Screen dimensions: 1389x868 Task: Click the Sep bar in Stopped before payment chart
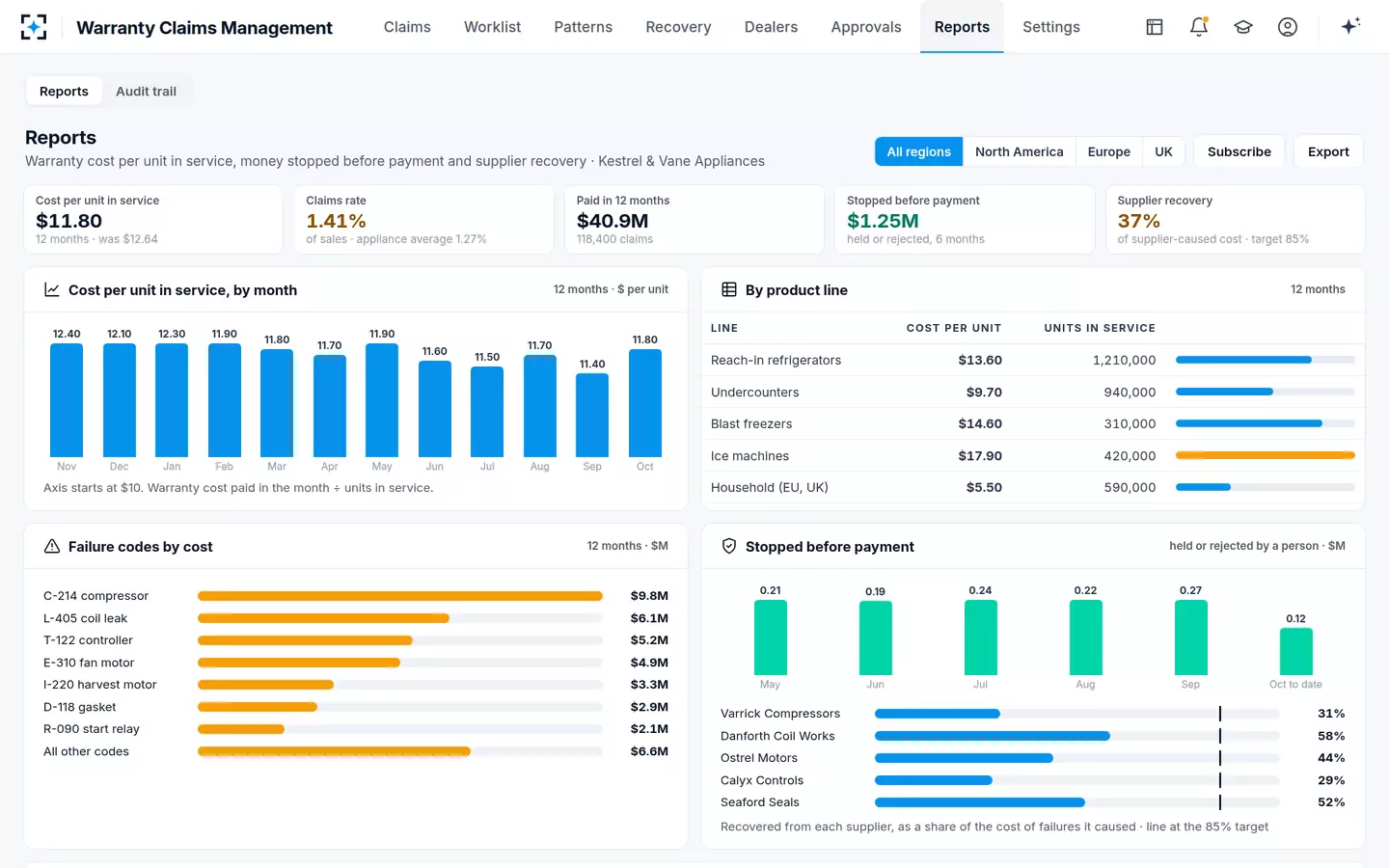(x=1190, y=637)
